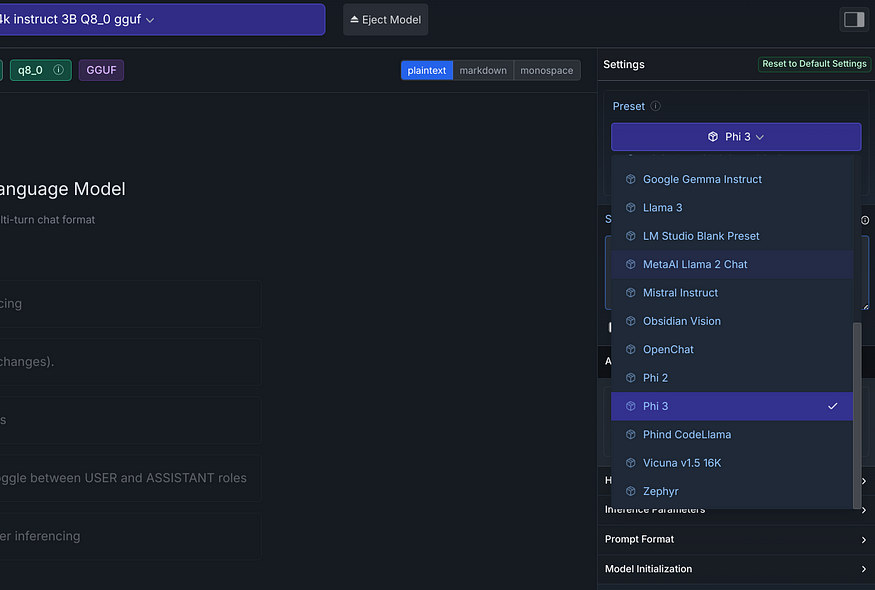The width and height of the screenshot is (875, 590).
Task: Click the cube icon beside Phind CodeLlama
Action: [631, 435]
